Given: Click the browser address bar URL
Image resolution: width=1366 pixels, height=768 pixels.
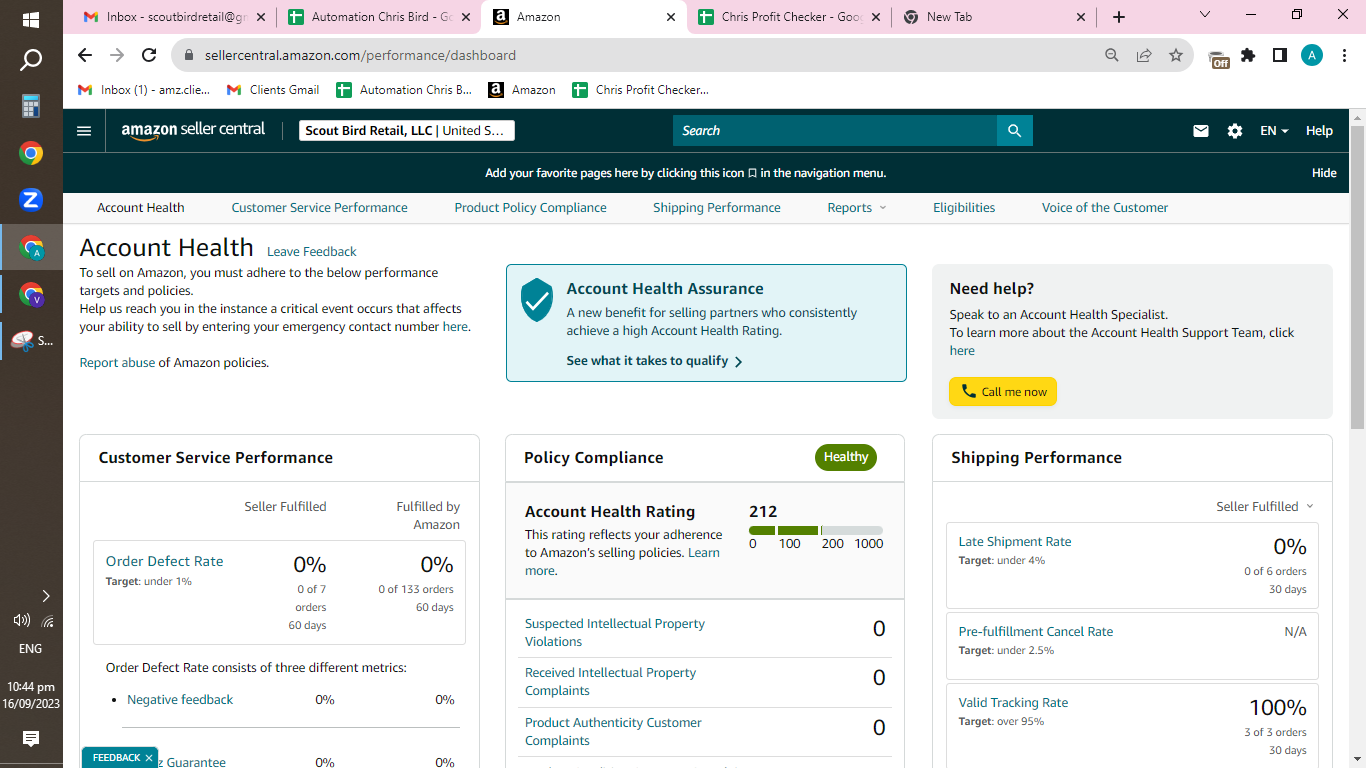Looking at the screenshot, I should point(361,56).
